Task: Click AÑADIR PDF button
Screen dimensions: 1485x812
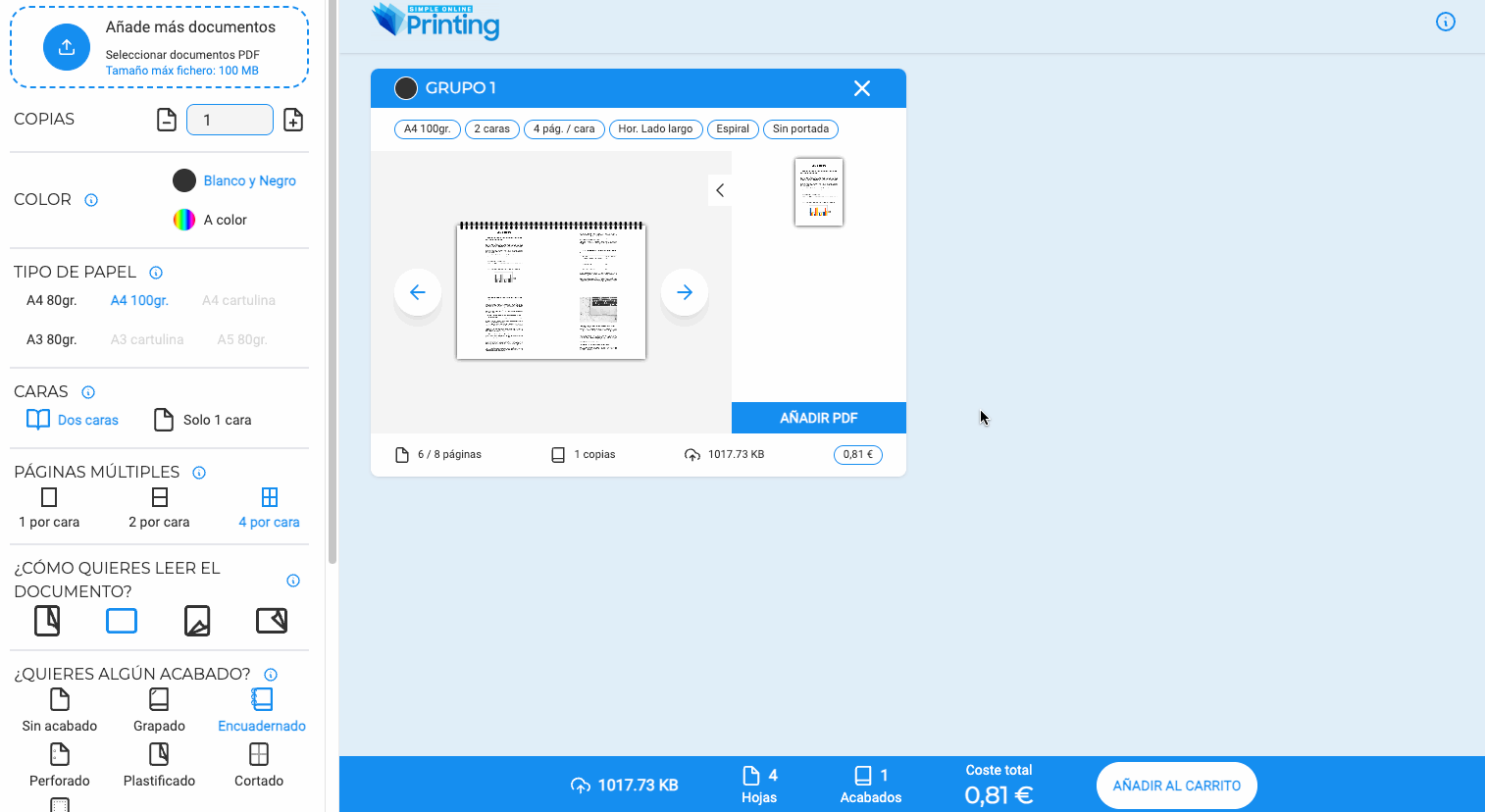Action: (x=819, y=418)
